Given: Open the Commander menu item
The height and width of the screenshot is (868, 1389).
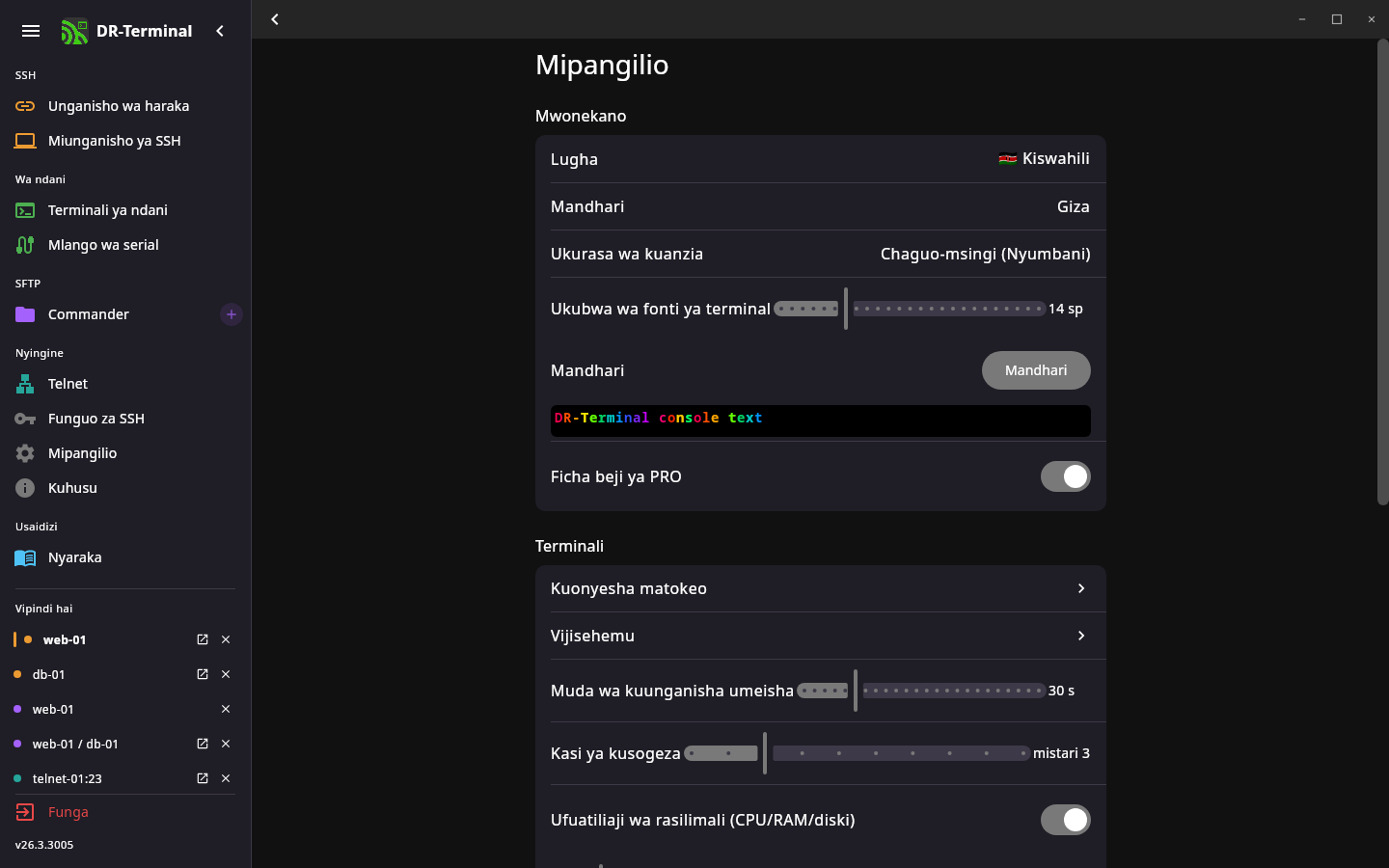Looking at the screenshot, I should (89, 314).
